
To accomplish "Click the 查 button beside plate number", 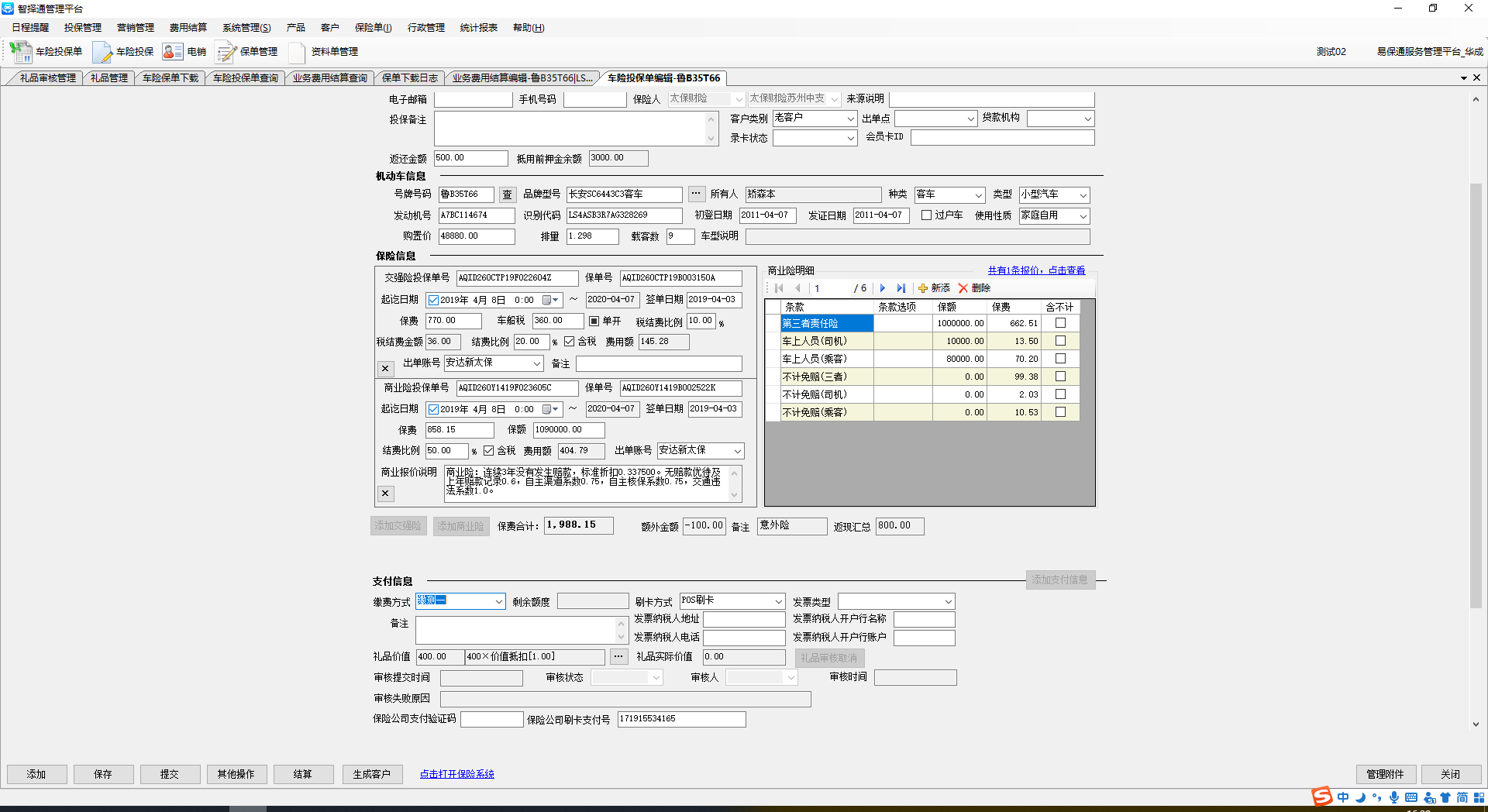I will [507, 194].
